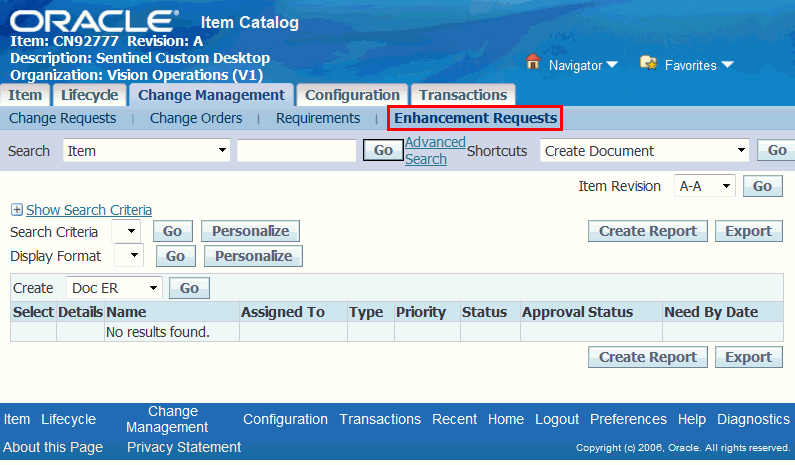Open the Display Format dropdown
The height and width of the screenshot is (465, 795).
click(129, 256)
